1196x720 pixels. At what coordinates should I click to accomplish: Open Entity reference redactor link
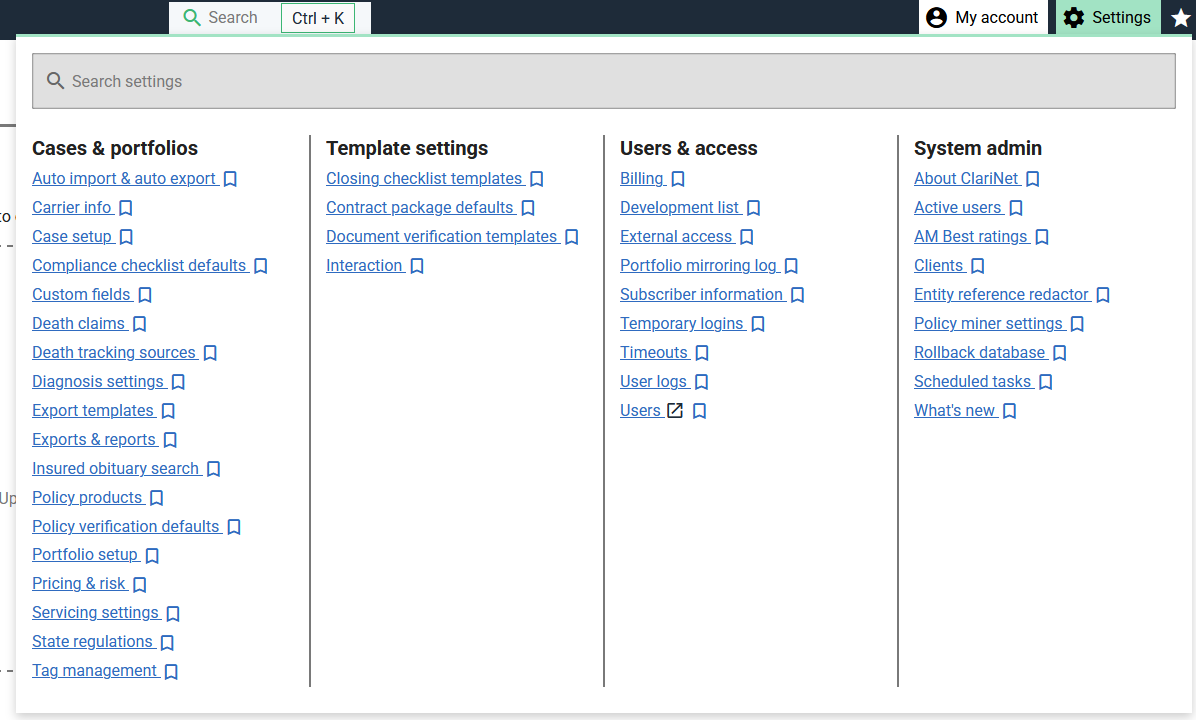1001,294
